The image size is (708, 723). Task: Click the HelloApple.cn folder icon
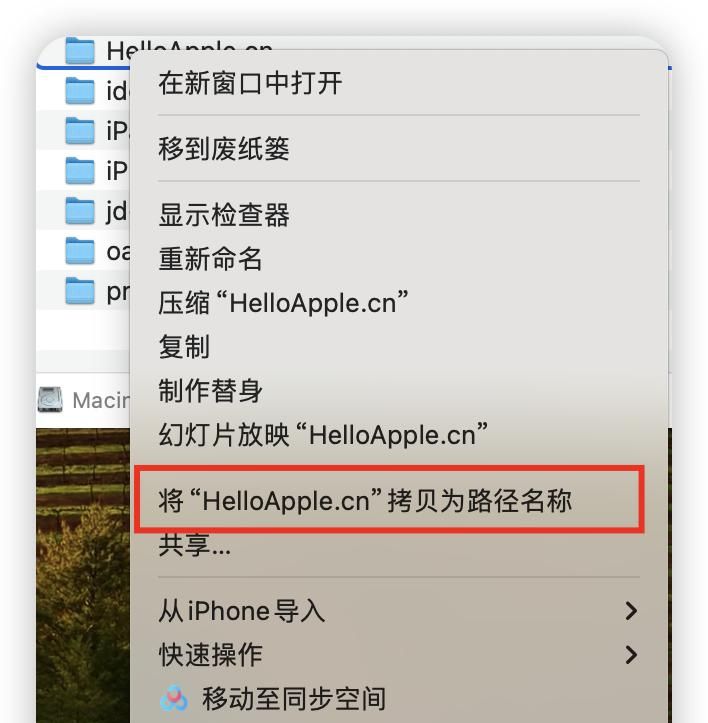pyautogui.click(x=80, y=50)
